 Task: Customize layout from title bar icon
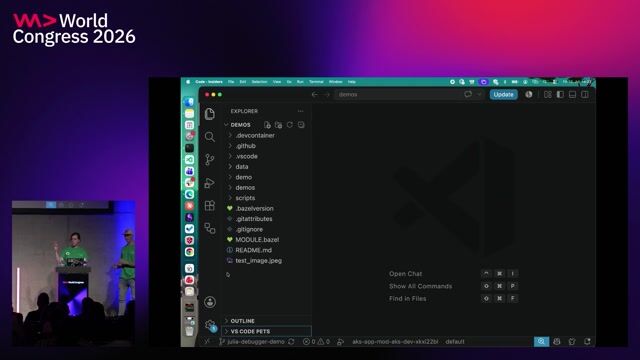[x=548, y=94]
